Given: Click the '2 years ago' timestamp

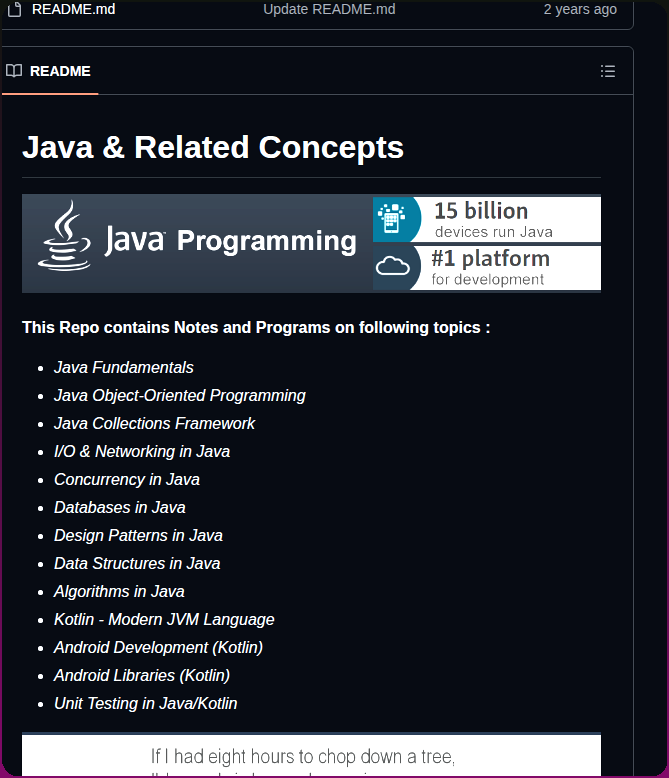Looking at the screenshot, I should (580, 9).
